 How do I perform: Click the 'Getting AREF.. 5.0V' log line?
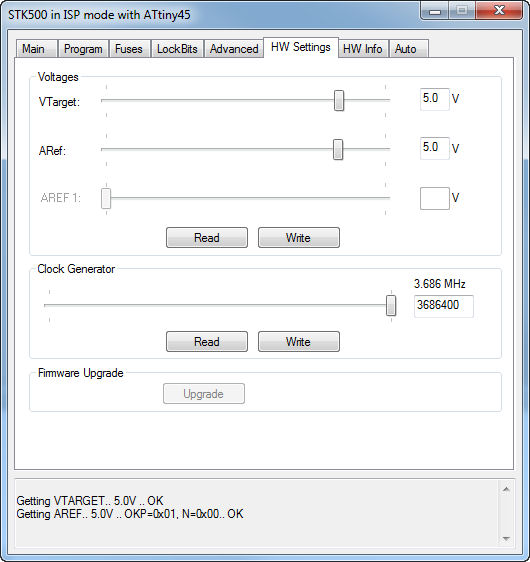[x=130, y=514]
